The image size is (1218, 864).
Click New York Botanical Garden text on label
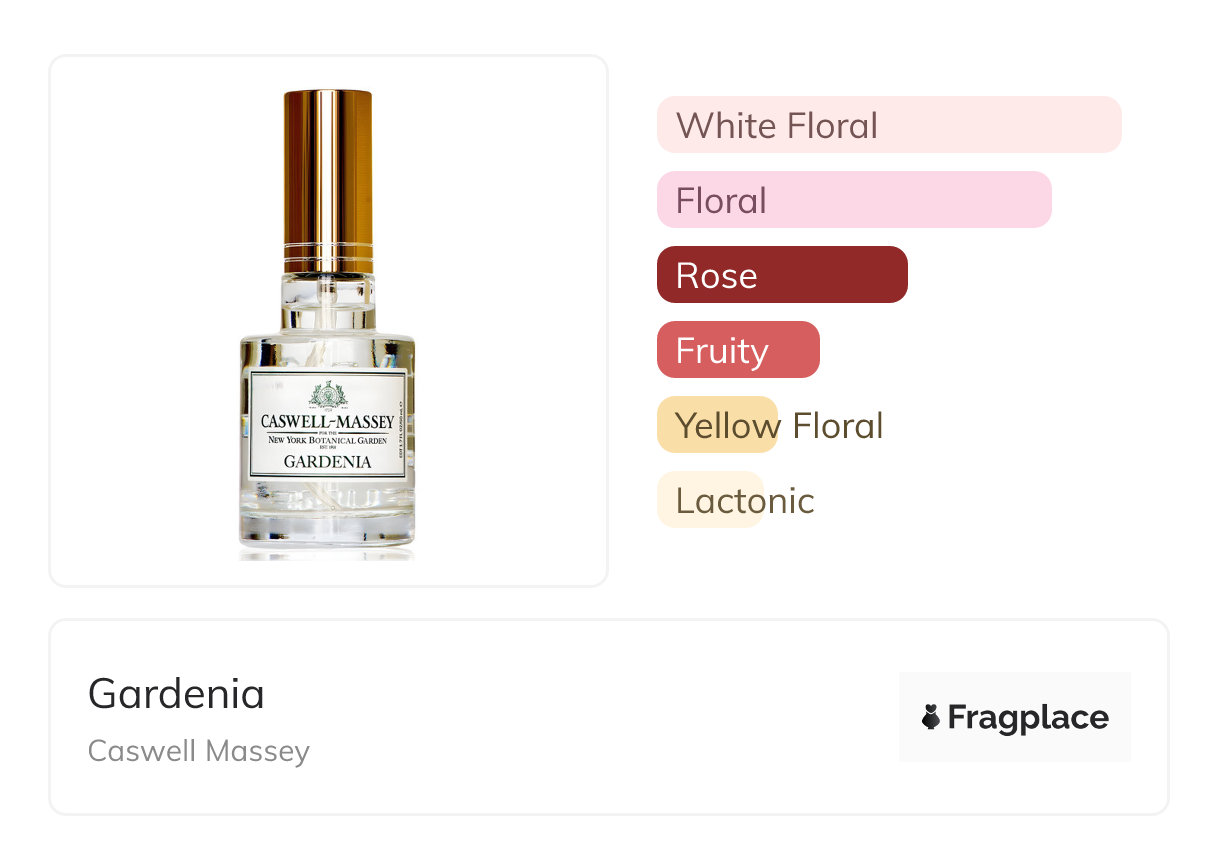[328, 439]
